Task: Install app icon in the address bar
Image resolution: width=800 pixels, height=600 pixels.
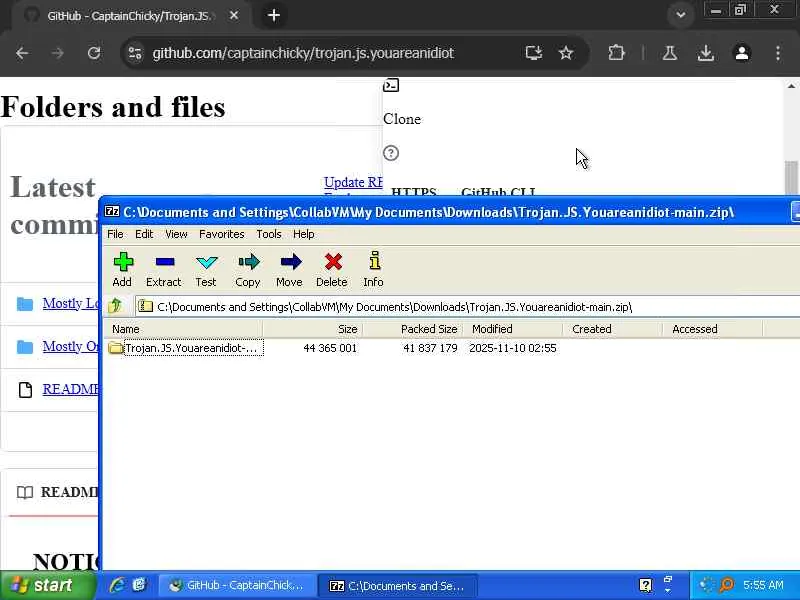Action: pyautogui.click(x=534, y=53)
